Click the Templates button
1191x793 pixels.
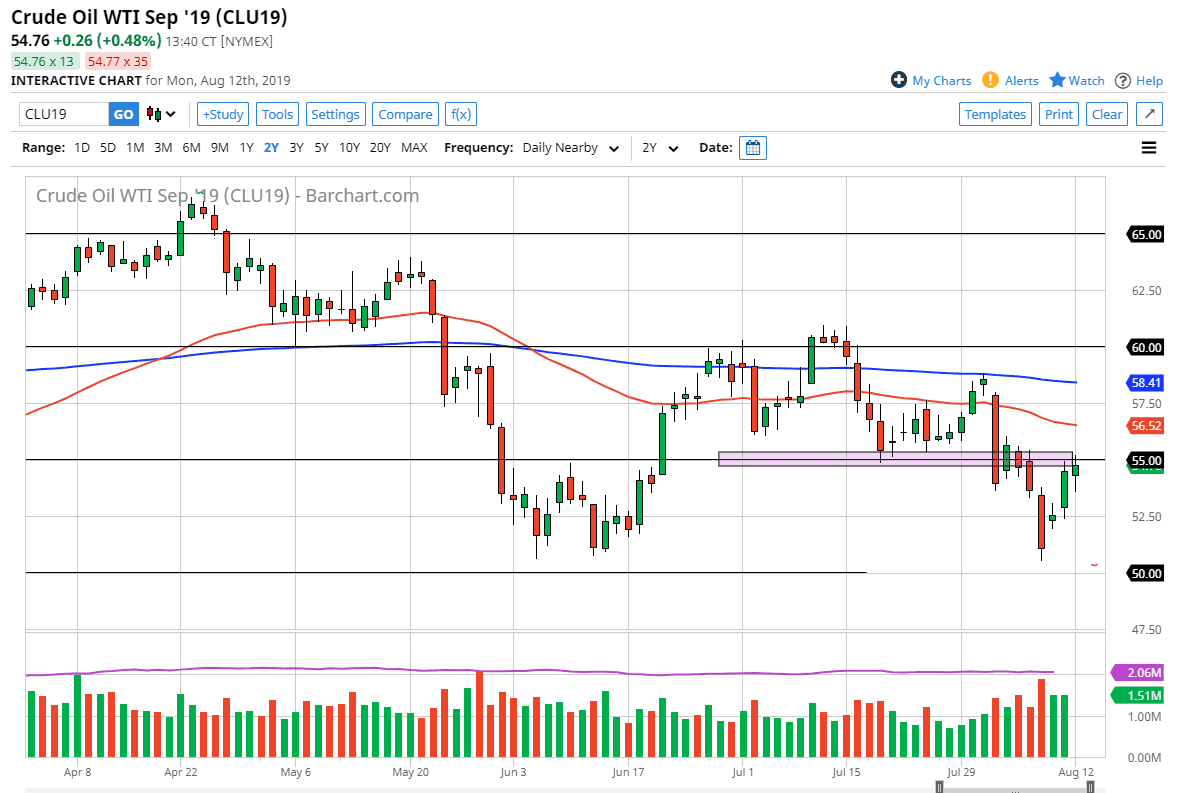click(995, 113)
